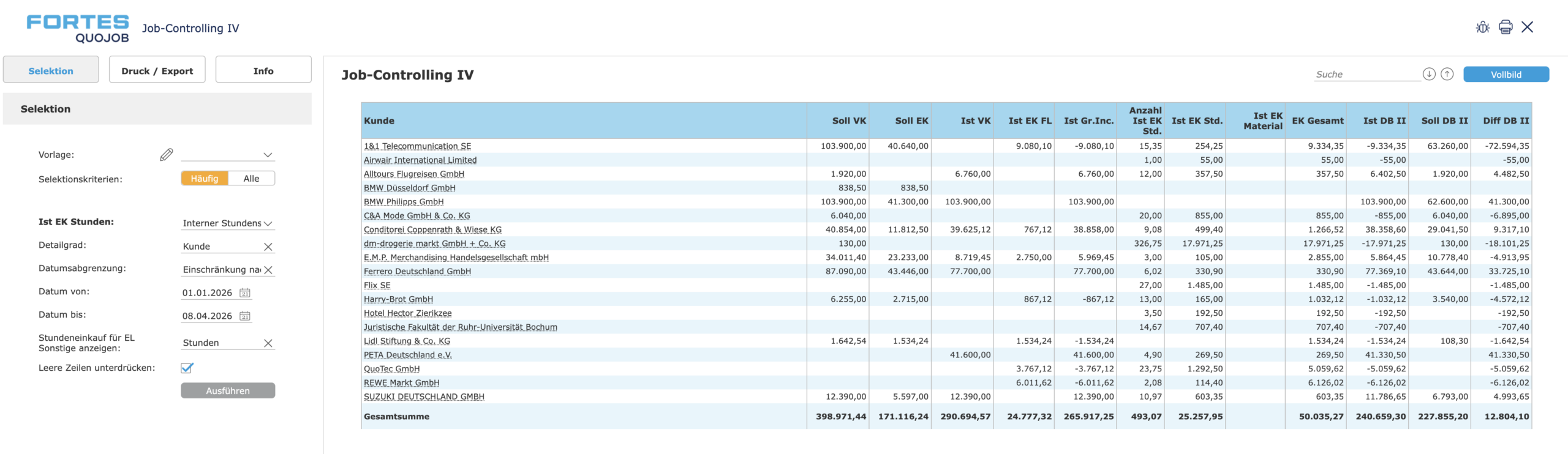Open calendar picker for Datum bis
1568x454 pixels.
[245, 316]
